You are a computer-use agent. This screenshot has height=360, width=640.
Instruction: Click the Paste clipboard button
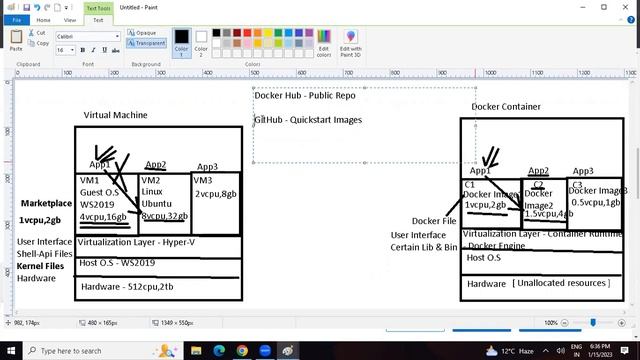pos(16,40)
